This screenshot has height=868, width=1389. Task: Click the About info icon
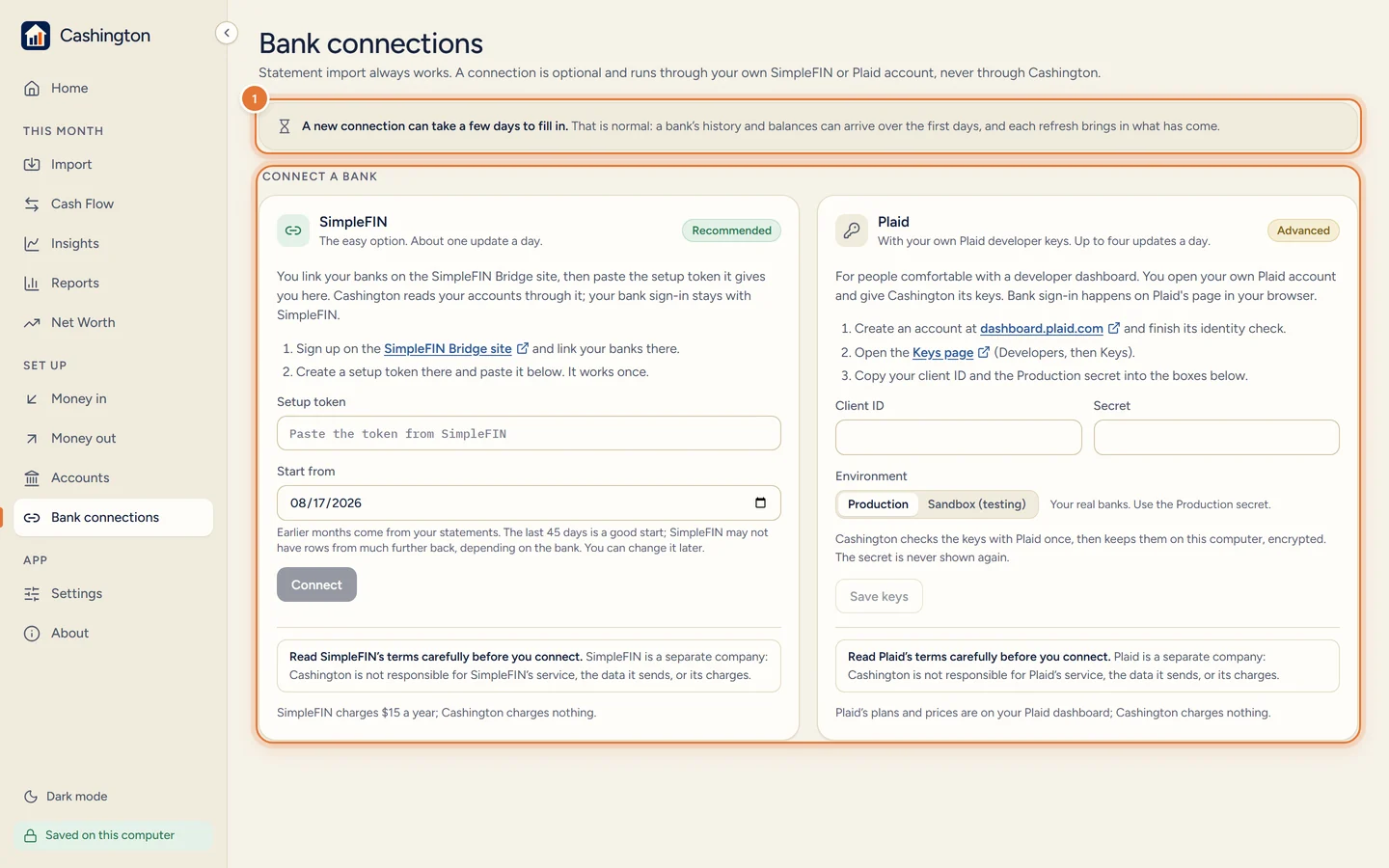(32, 633)
